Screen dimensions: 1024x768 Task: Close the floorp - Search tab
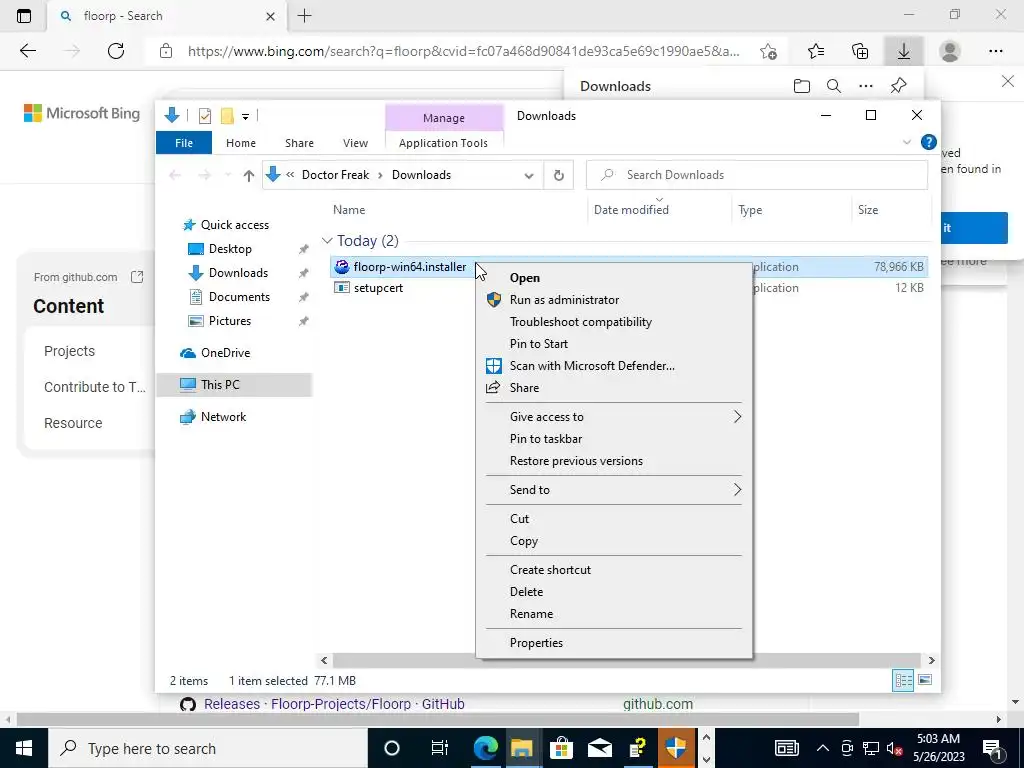270,16
